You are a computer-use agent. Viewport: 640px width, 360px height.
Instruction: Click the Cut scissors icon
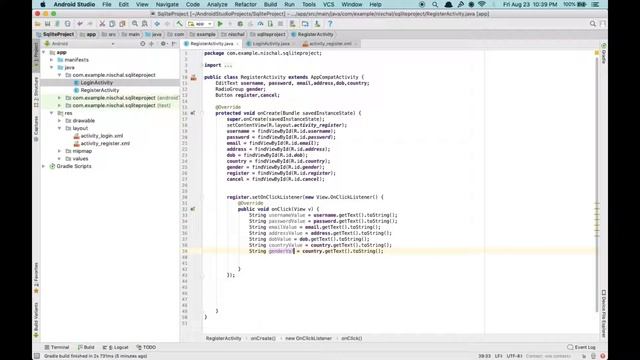coord(102,24)
